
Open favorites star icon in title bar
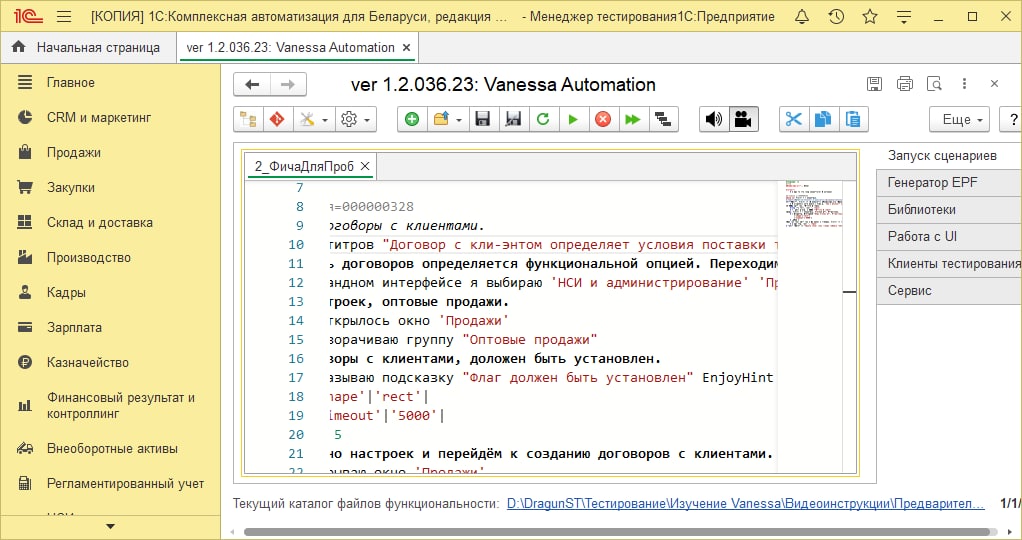click(869, 16)
